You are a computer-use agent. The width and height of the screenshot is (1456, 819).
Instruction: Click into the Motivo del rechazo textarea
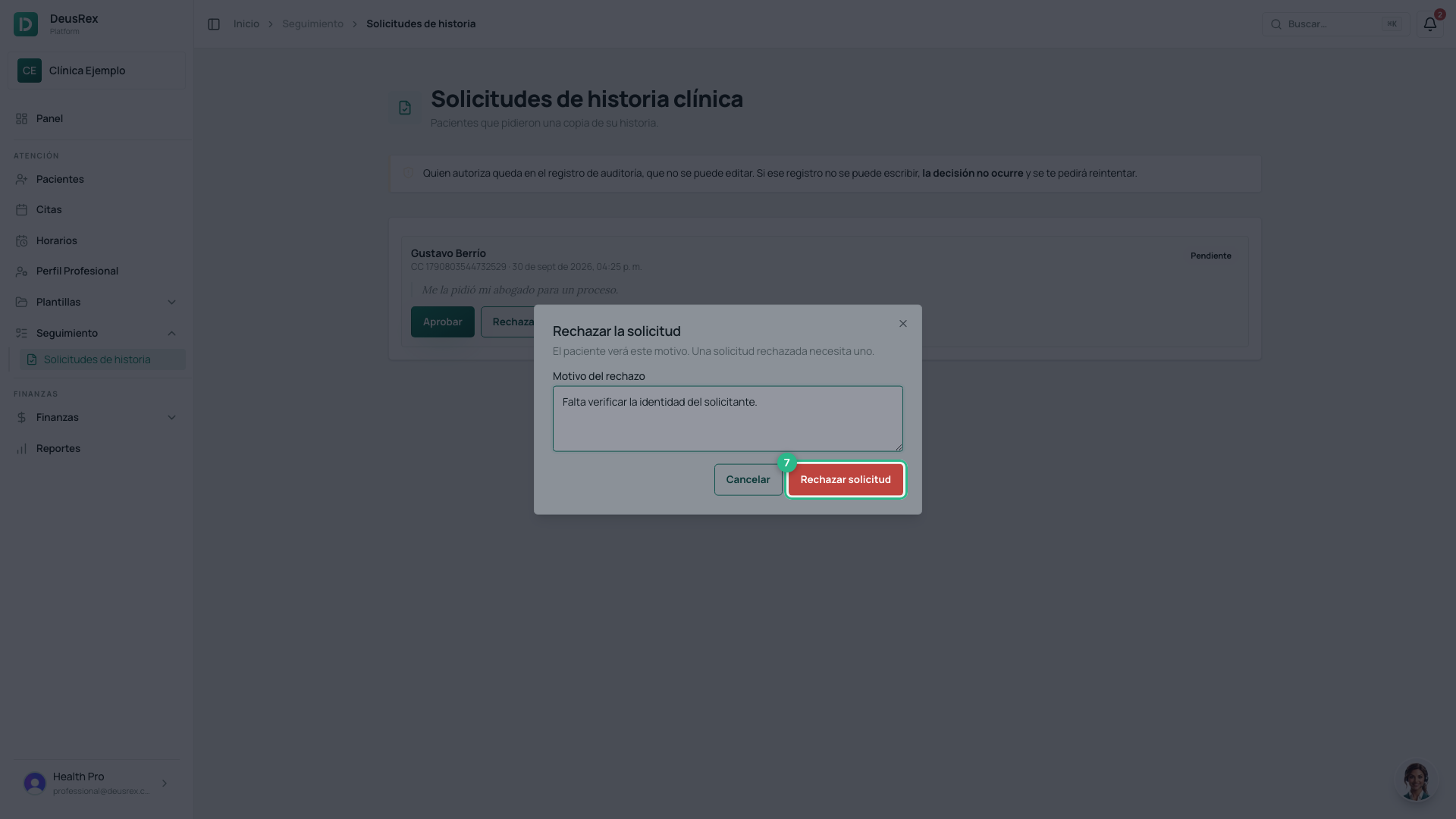[728, 419]
